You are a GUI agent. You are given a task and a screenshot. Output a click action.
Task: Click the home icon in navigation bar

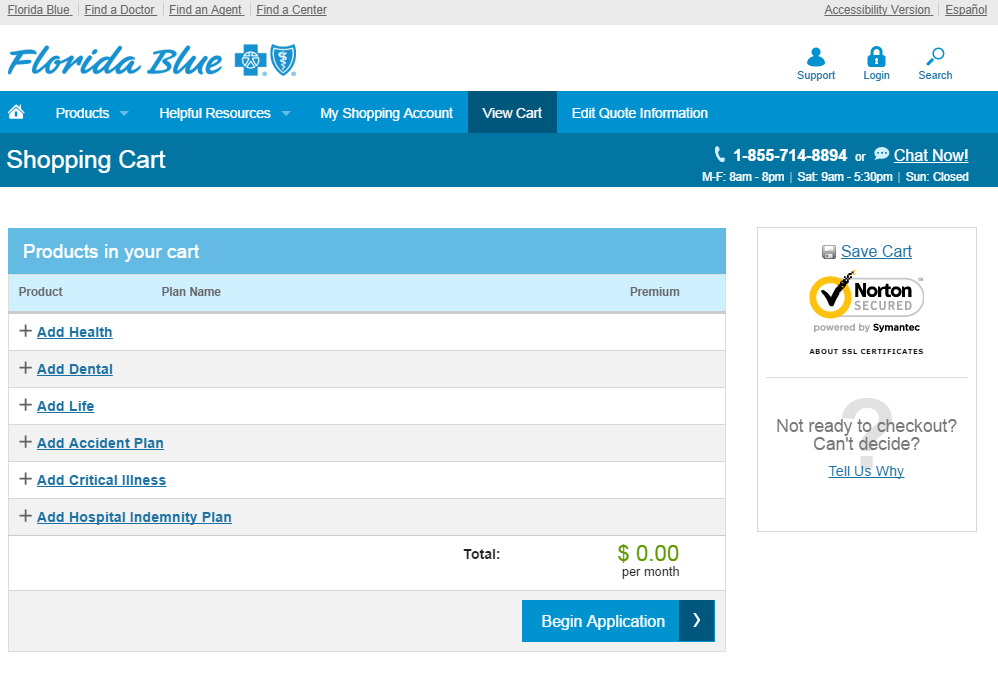tap(16, 112)
